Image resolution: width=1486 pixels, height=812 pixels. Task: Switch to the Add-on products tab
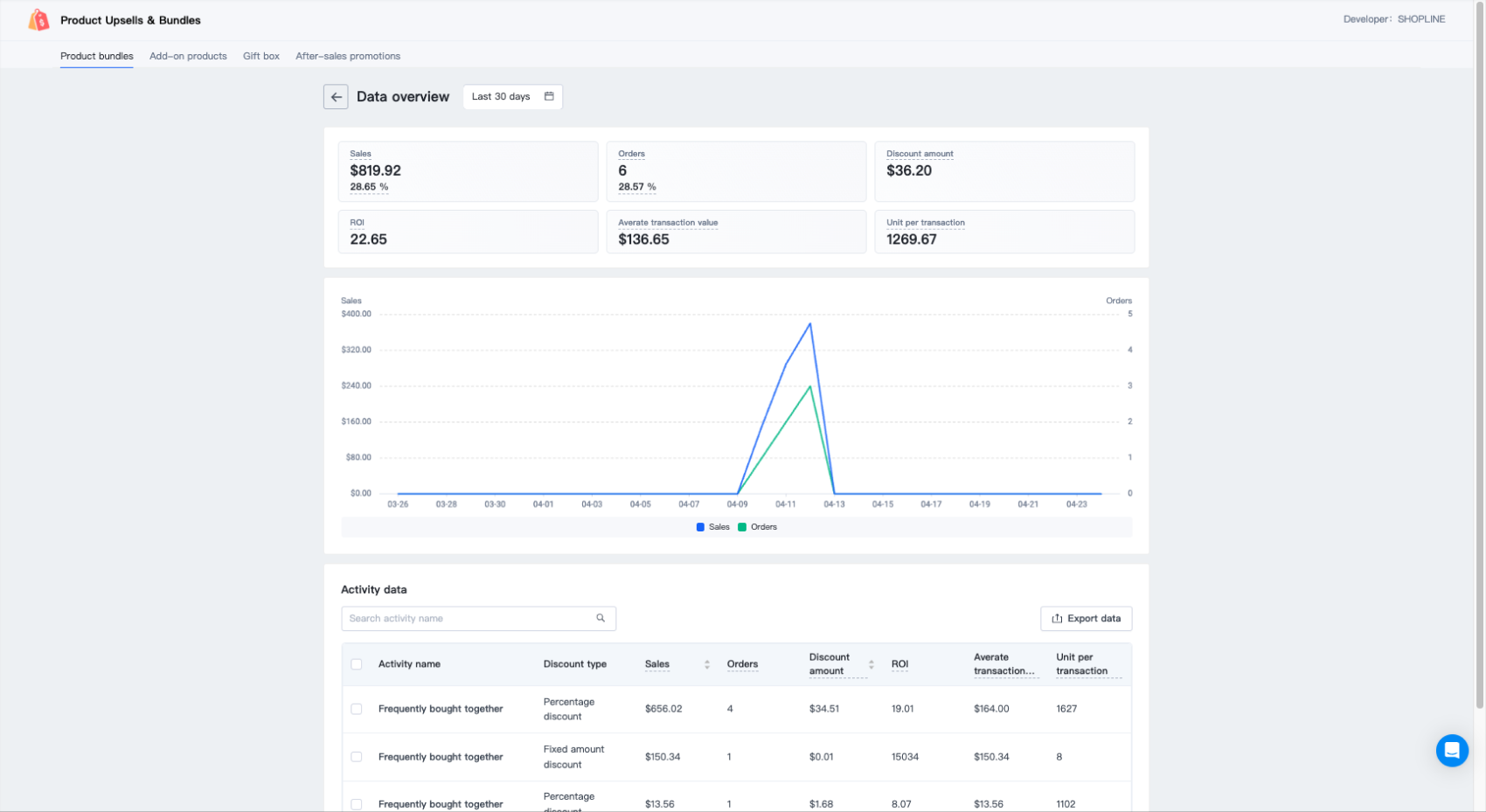[x=188, y=56]
